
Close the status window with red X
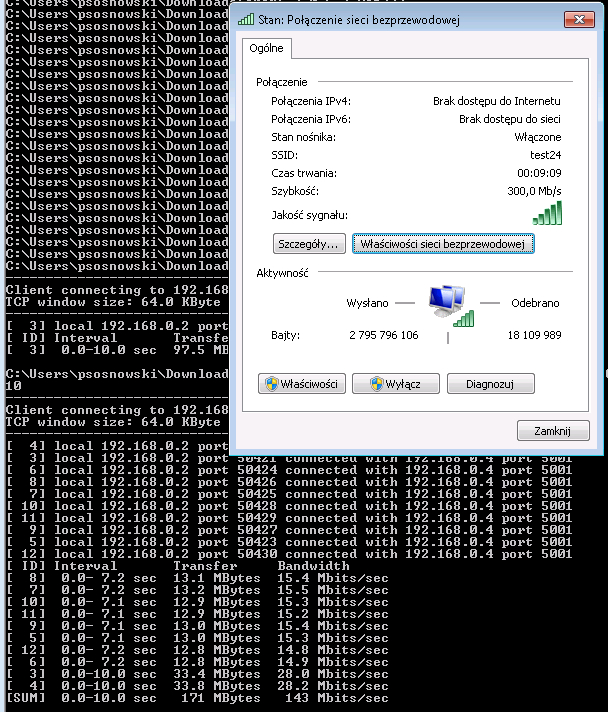[x=579, y=20]
